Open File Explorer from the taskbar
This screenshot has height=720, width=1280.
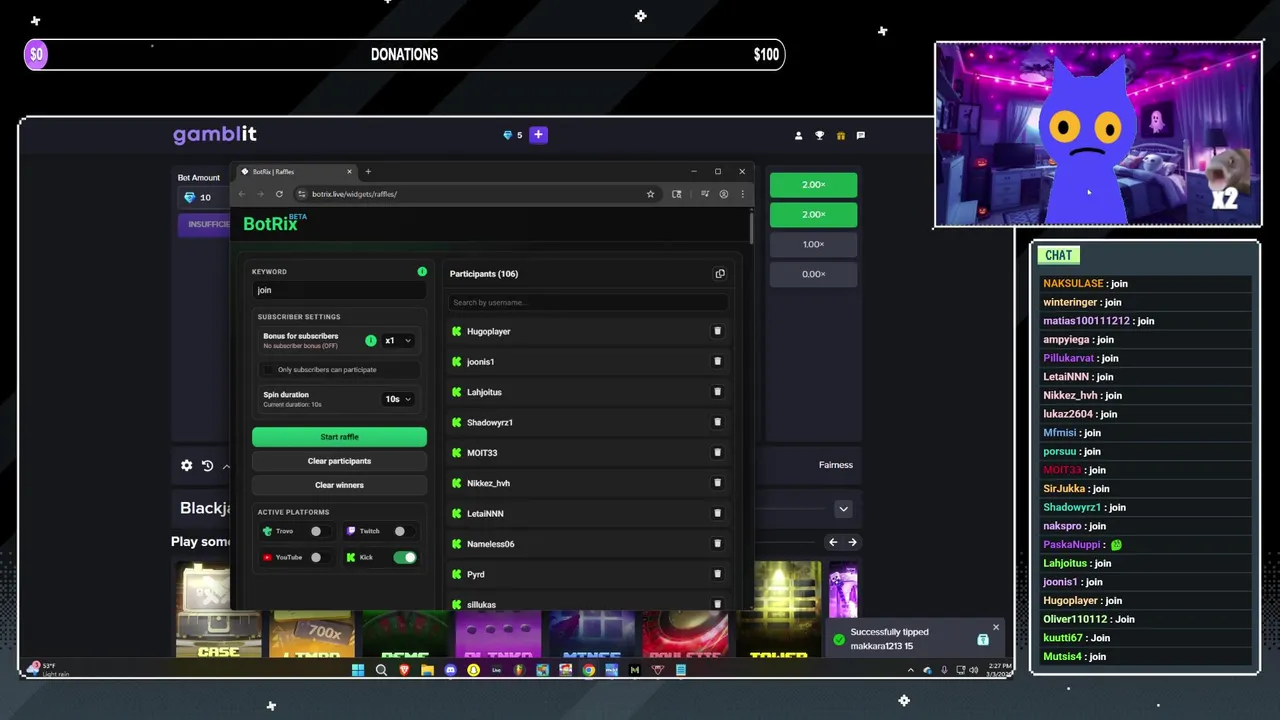(427, 670)
